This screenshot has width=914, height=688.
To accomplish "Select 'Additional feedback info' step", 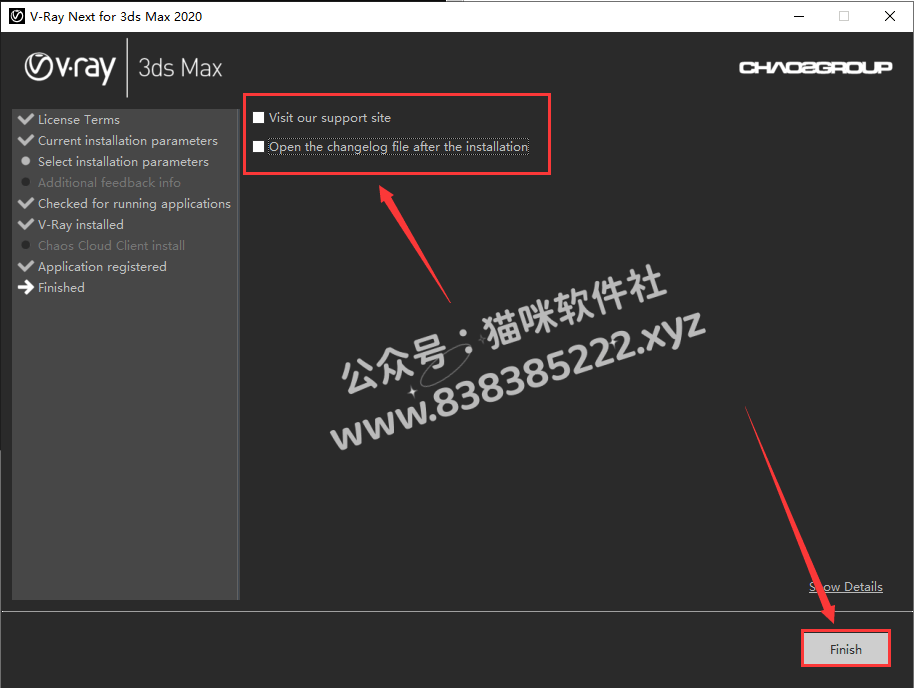I will [x=109, y=182].
